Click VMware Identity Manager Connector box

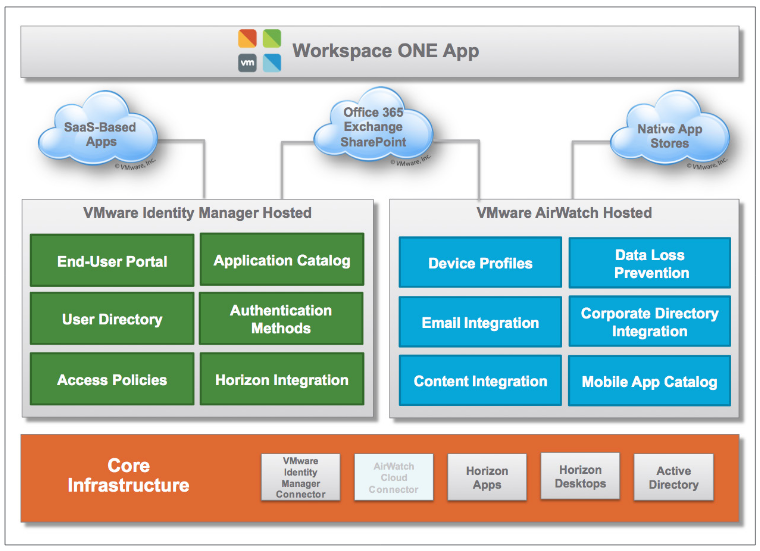301,477
